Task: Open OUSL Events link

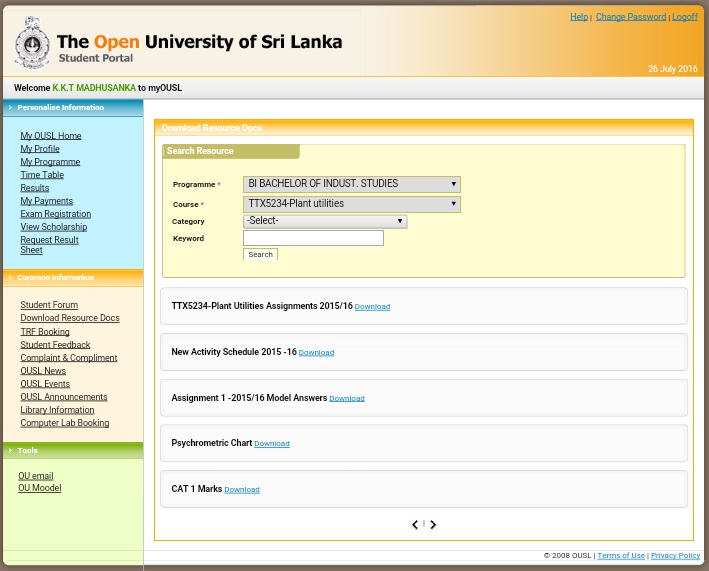Action: click(x=45, y=384)
